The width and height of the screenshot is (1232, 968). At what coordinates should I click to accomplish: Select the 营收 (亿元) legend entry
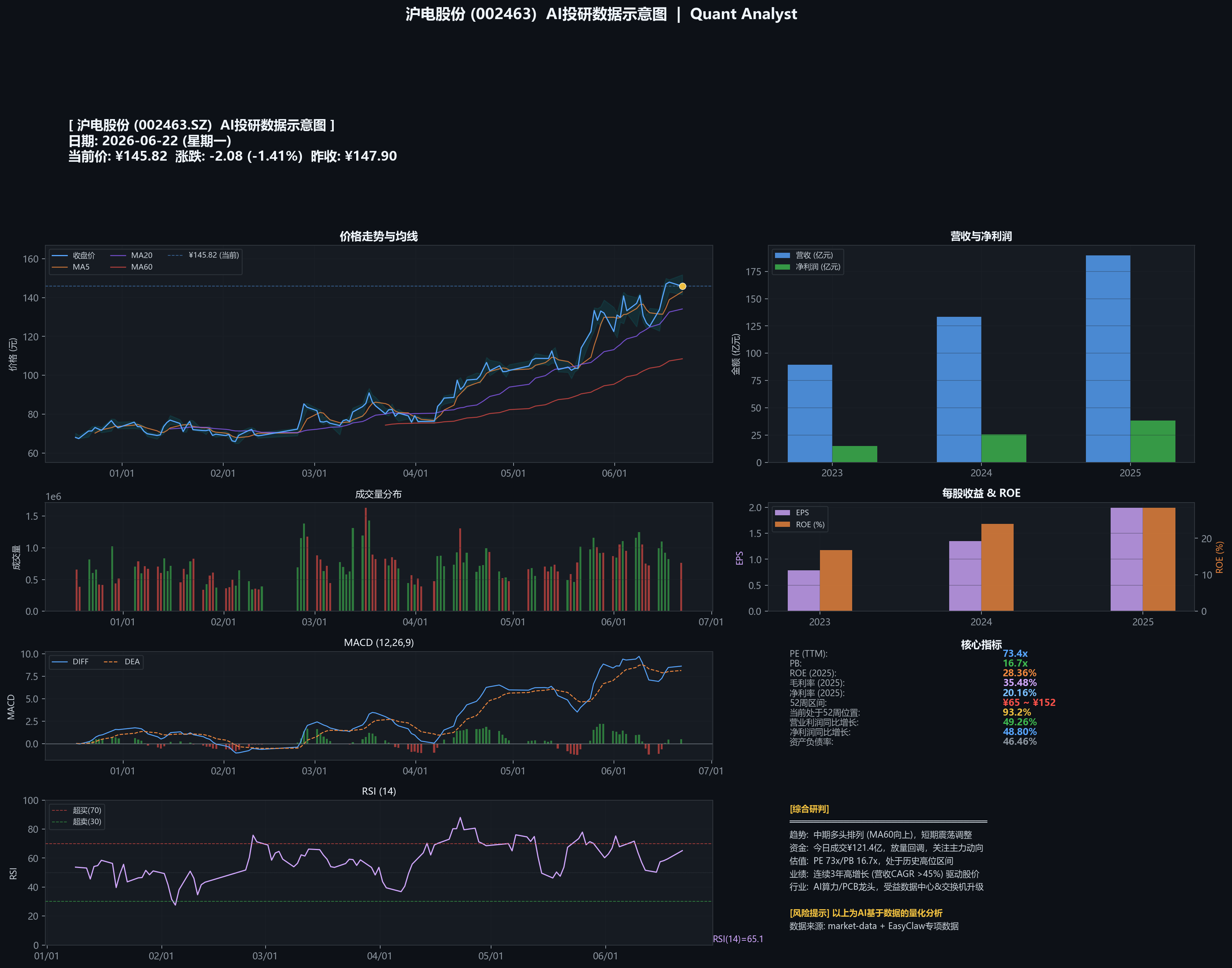[804, 255]
